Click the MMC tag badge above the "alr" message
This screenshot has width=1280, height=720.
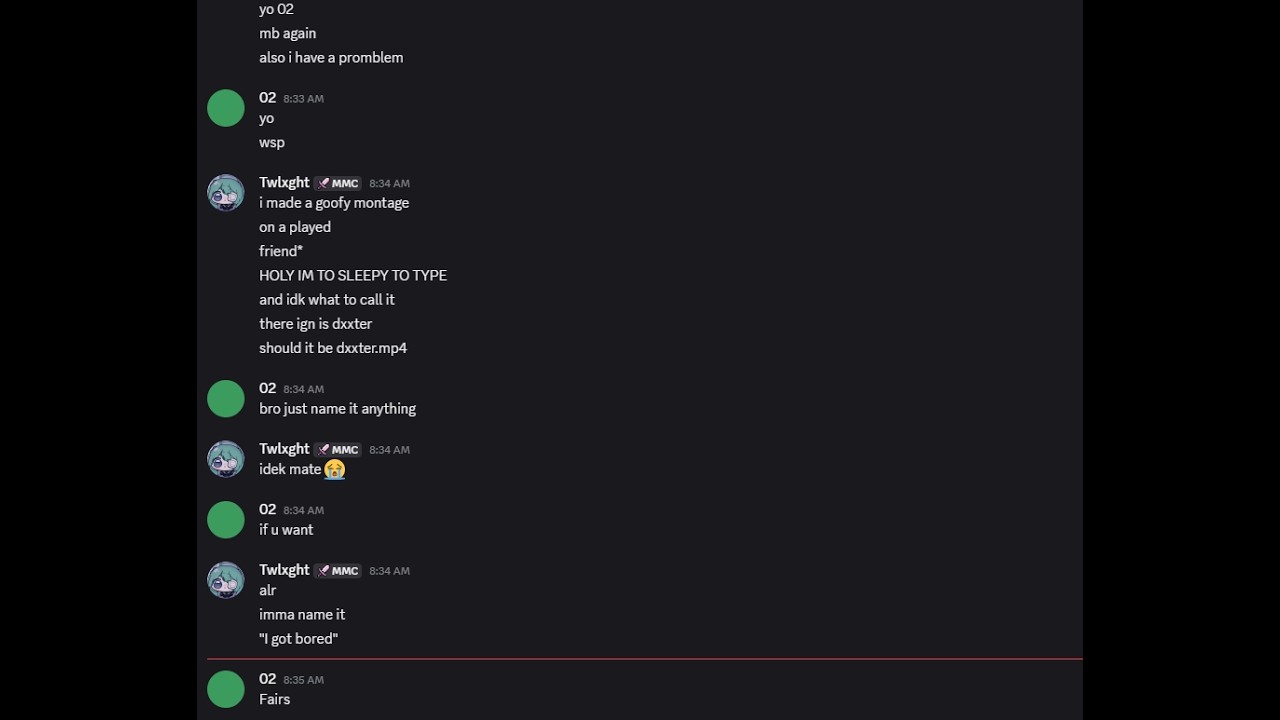338,571
